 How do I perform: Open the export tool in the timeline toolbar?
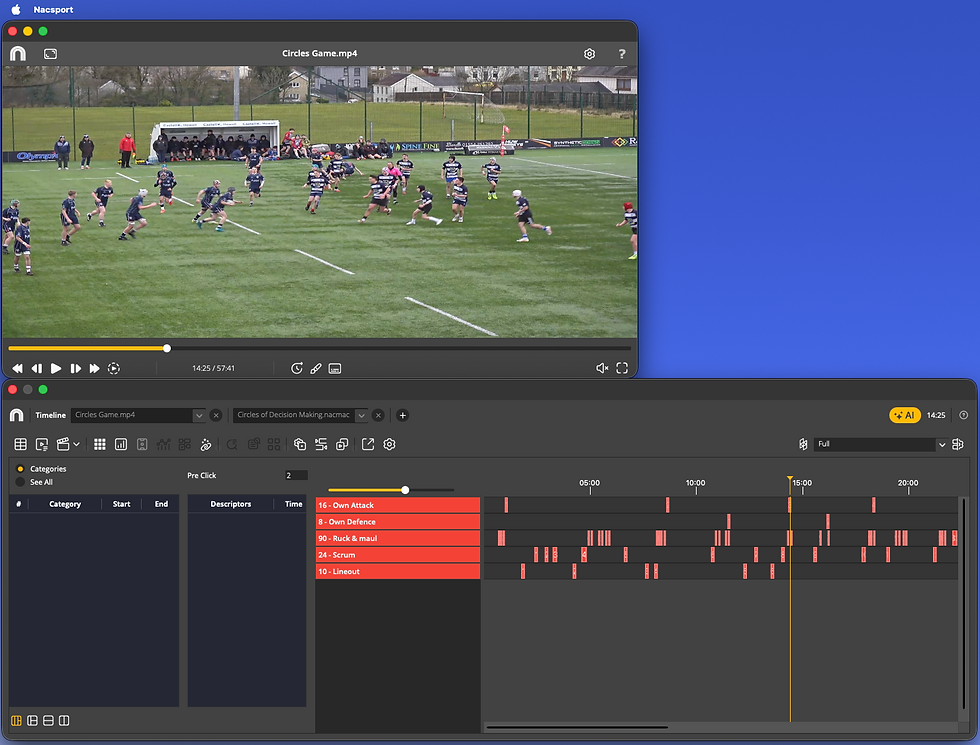pos(369,444)
